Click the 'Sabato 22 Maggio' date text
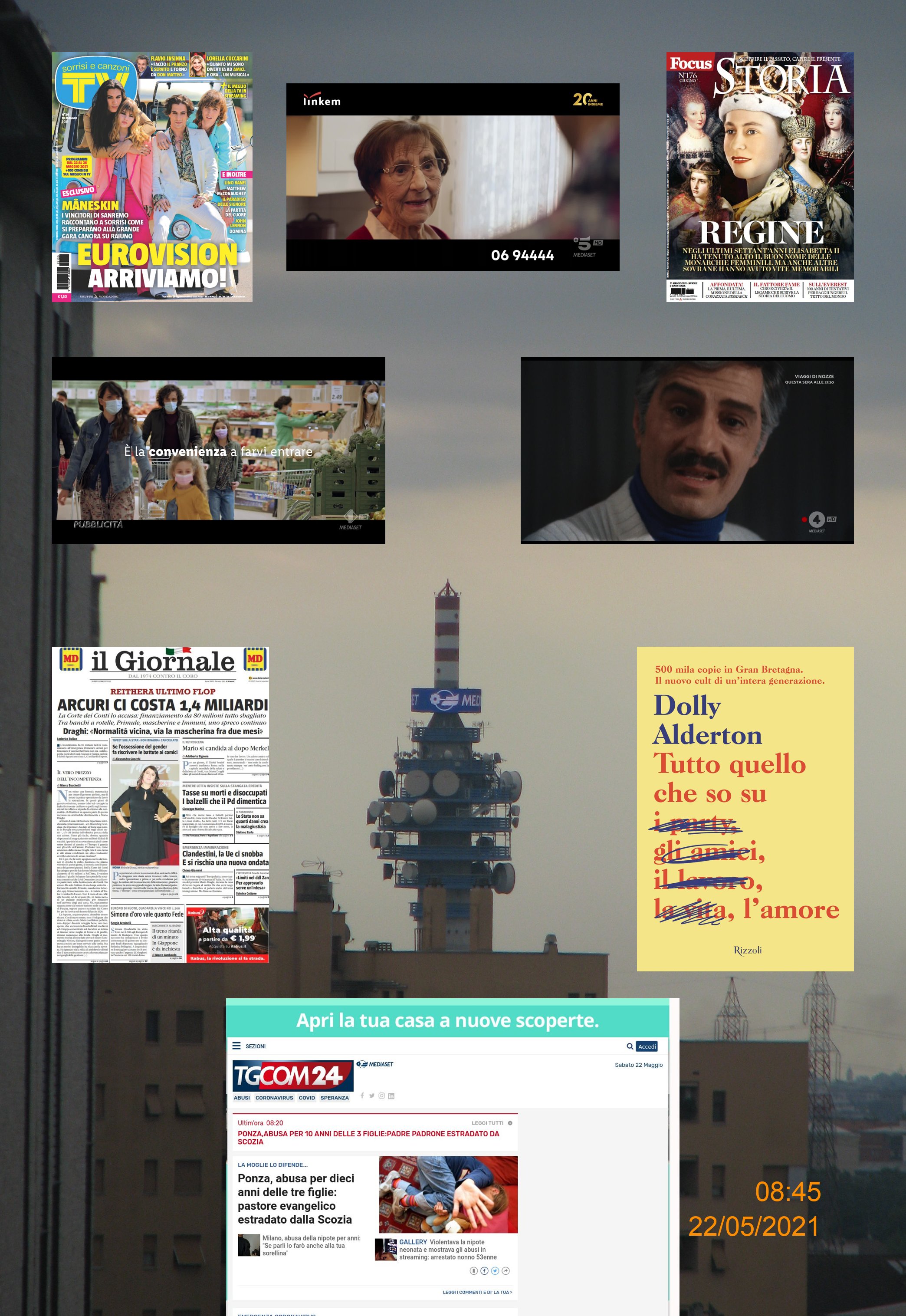 coord(639,1065)
